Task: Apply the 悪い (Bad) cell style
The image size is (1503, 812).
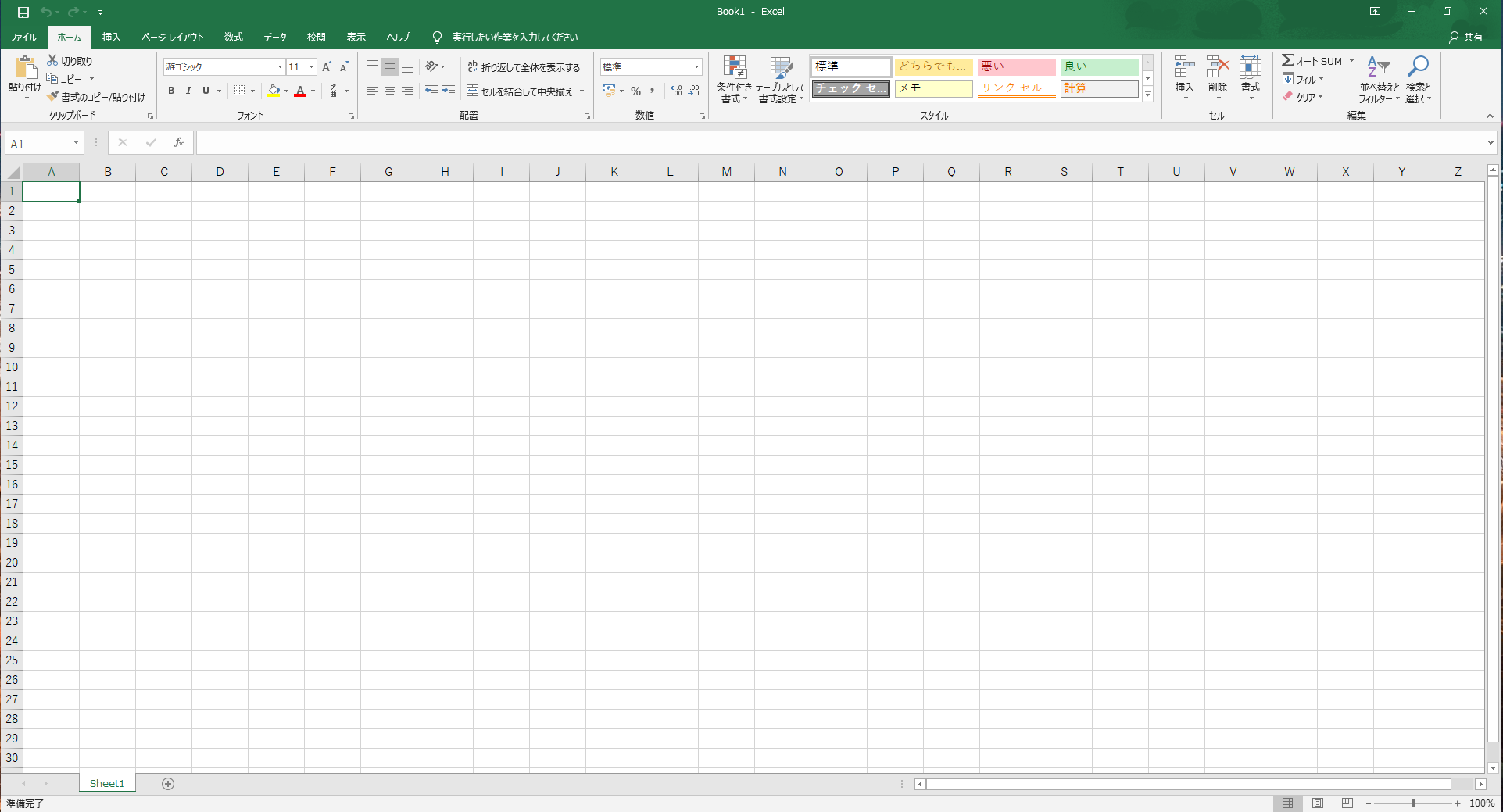Action: [x=1015, y=66]
